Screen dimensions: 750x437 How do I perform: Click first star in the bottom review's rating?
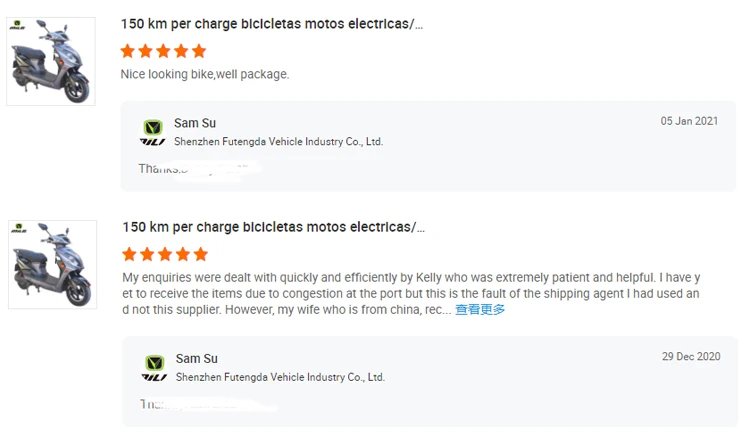[x=129, y=254]
